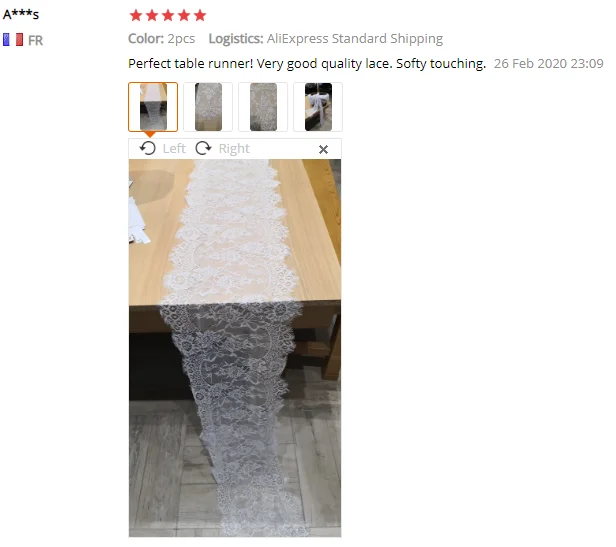
Task: Open the second lace photo thumbnail
Action: coord(208,107)
